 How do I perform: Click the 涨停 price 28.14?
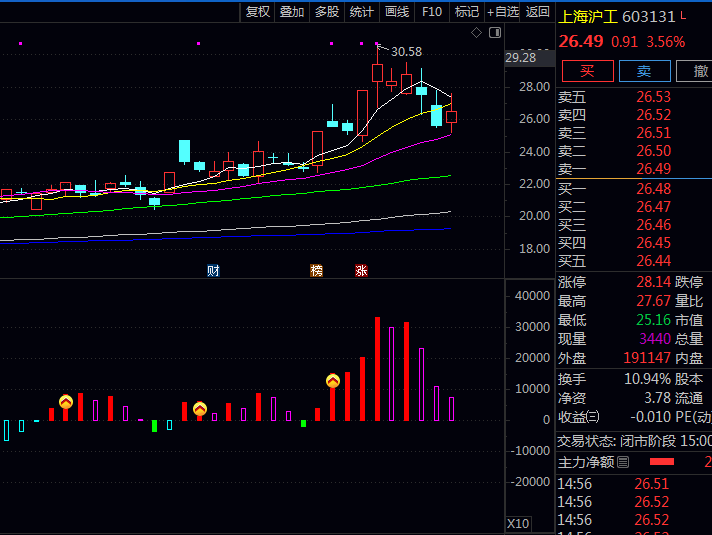653,282
